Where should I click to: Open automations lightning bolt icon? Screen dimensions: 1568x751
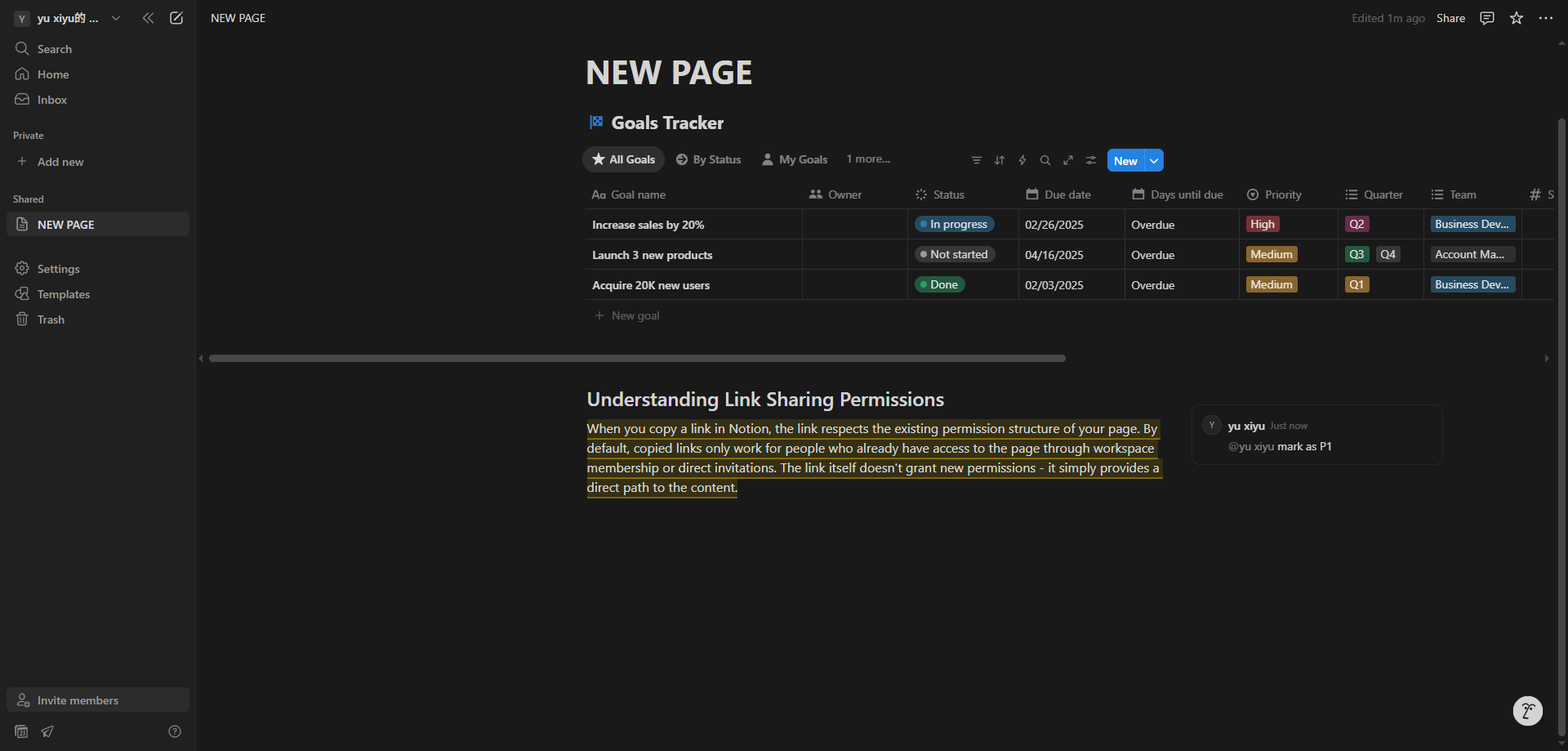(x=1022, y=160)
